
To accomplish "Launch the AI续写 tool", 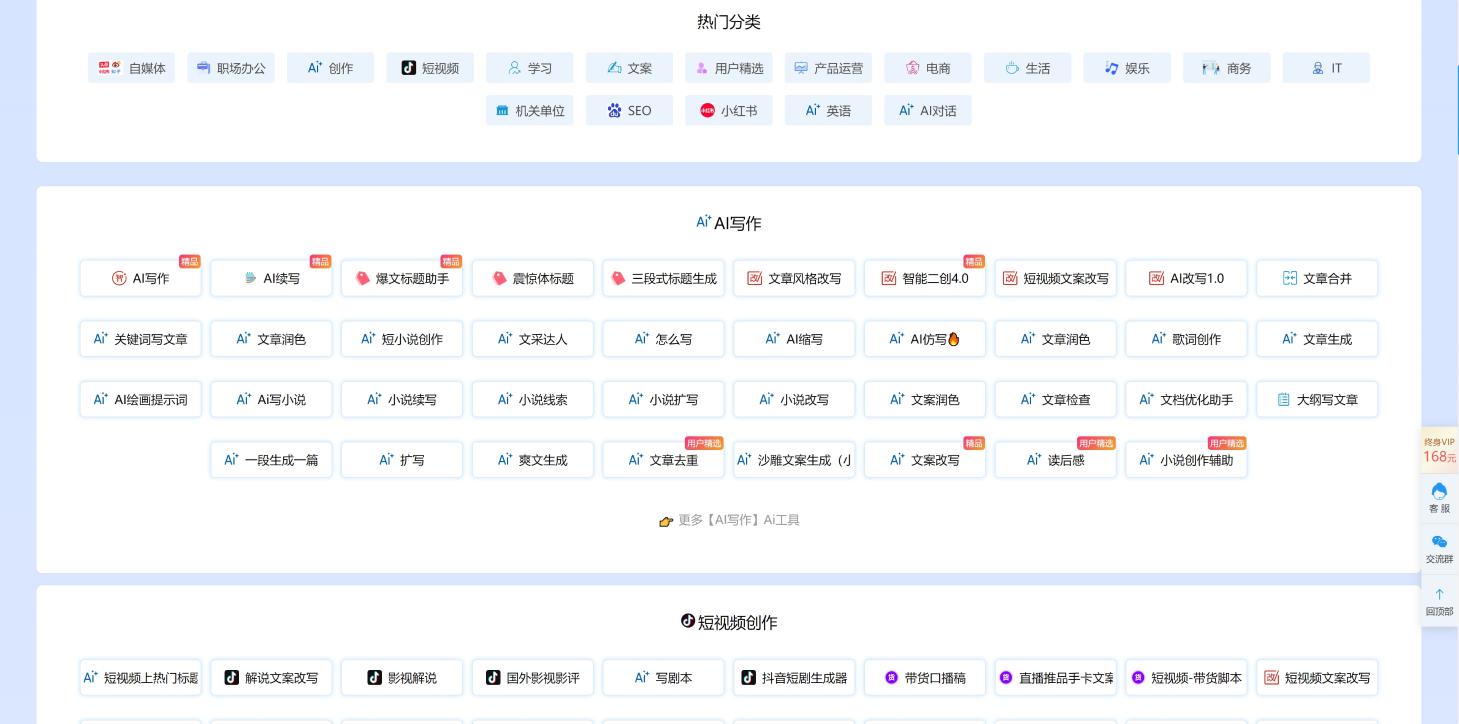I will [x=271, y=278].
